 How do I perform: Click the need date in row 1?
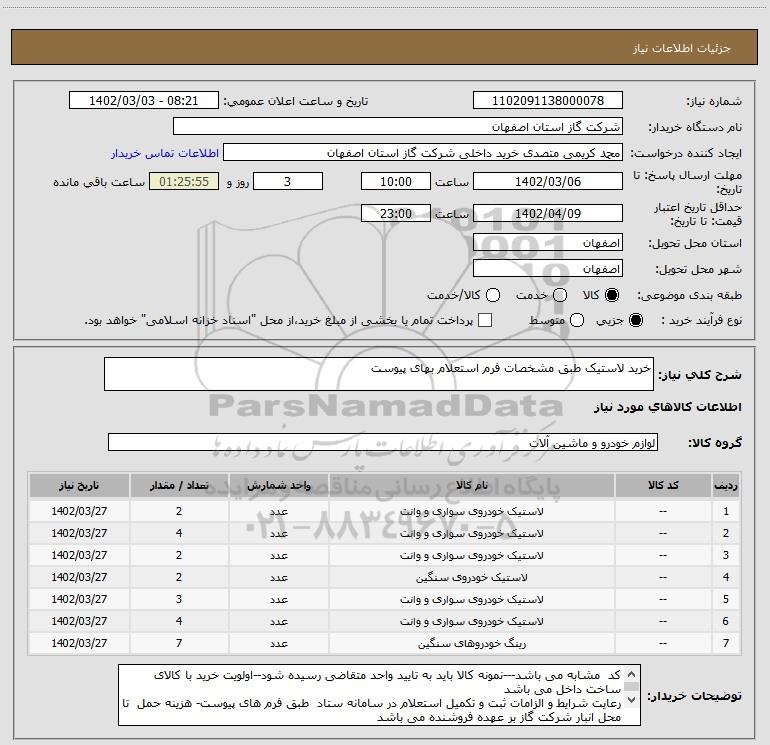[x=79, y=511]
